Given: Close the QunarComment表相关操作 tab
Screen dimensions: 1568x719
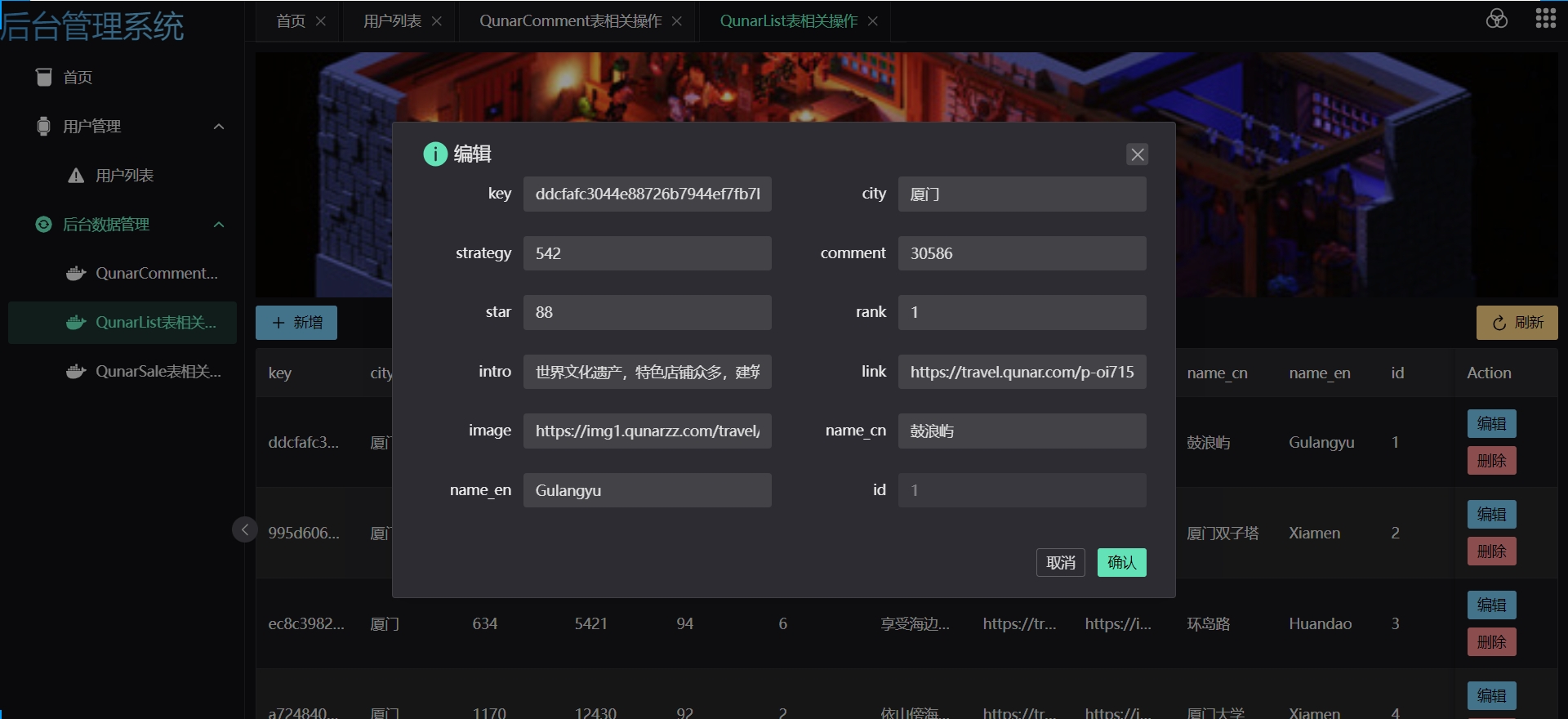Looking at the screenshot, I should coord(677,21).
